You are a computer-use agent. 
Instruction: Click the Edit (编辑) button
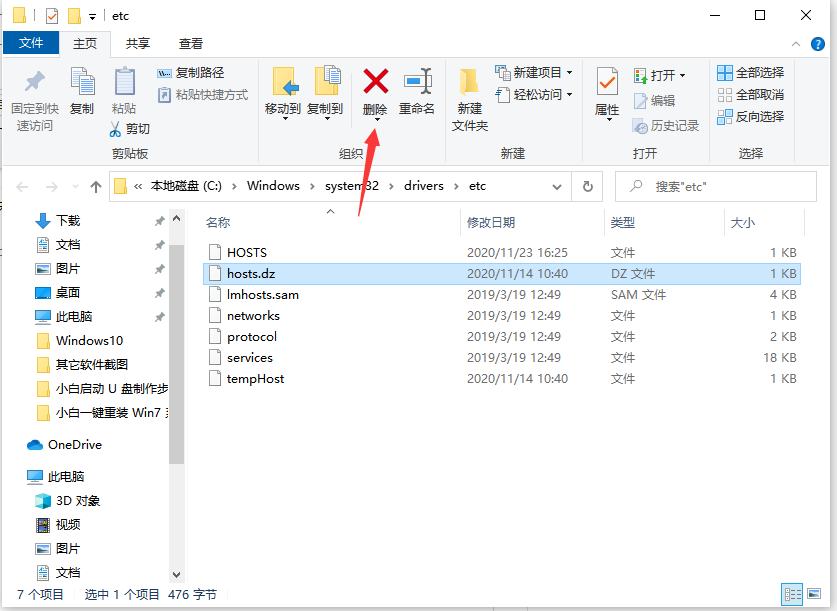(654, 100)
